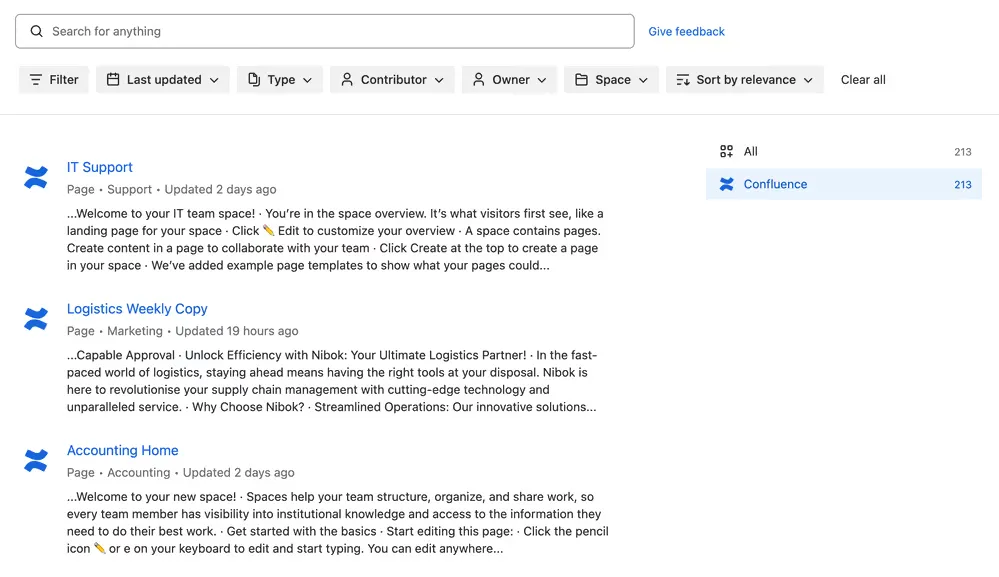The height and width of the screenshot is (577, 999).
Task: Open the Logistics Weekly Copy page
Action: pos(137,309)
